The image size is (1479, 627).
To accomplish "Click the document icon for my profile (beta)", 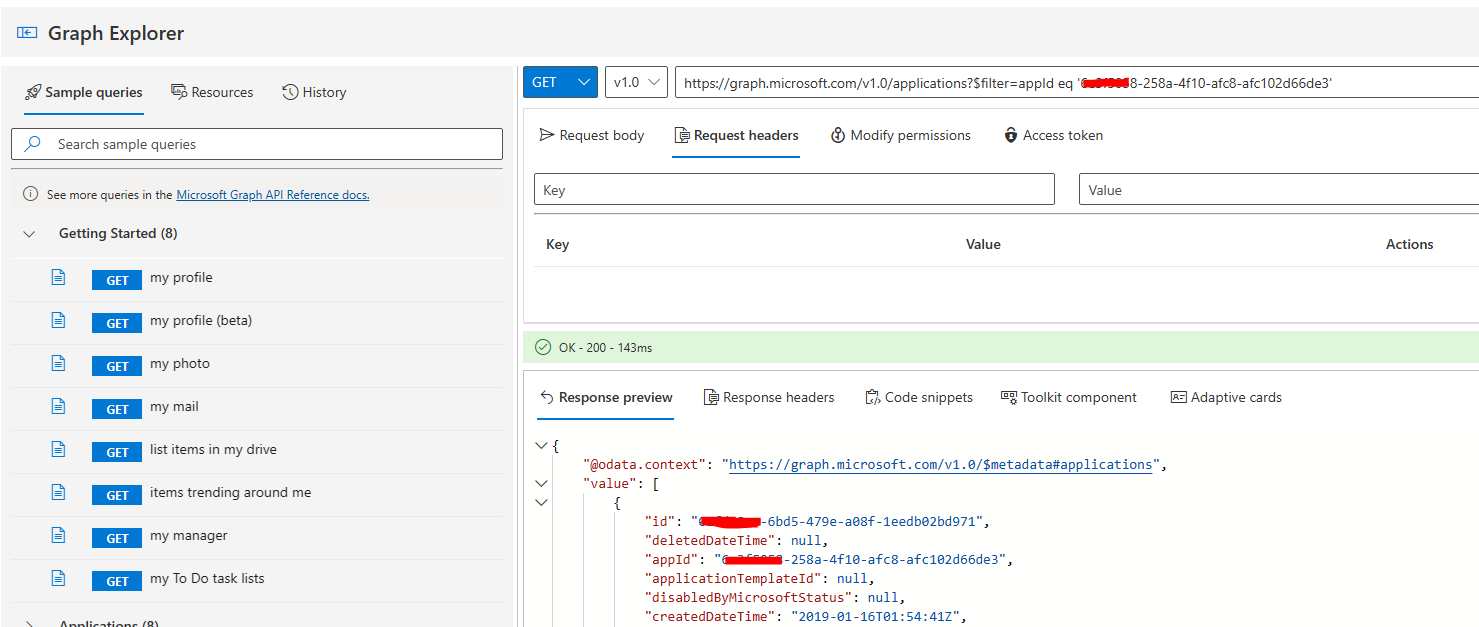I will (58, 321).
